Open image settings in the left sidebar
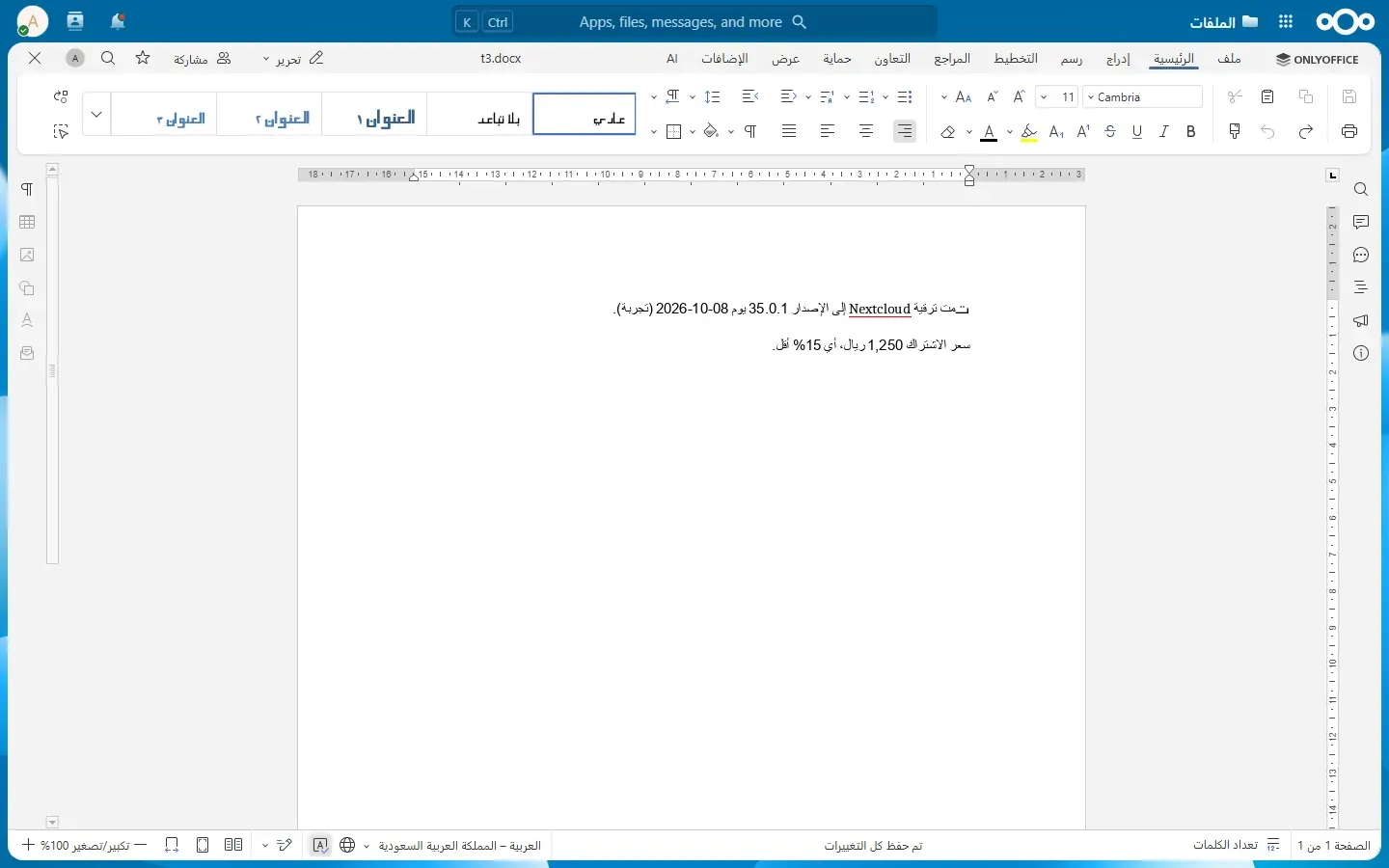 (27, 256)
